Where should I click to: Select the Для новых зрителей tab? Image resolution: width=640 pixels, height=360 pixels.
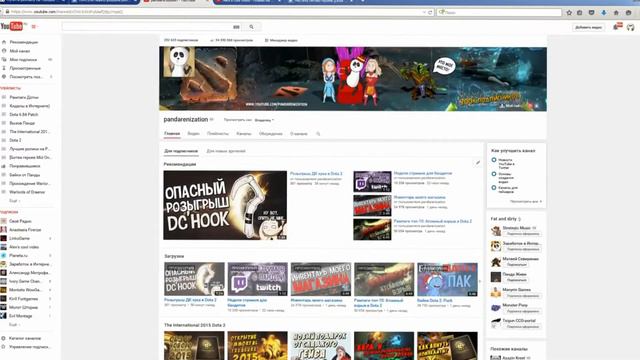[x=226, y=151]
